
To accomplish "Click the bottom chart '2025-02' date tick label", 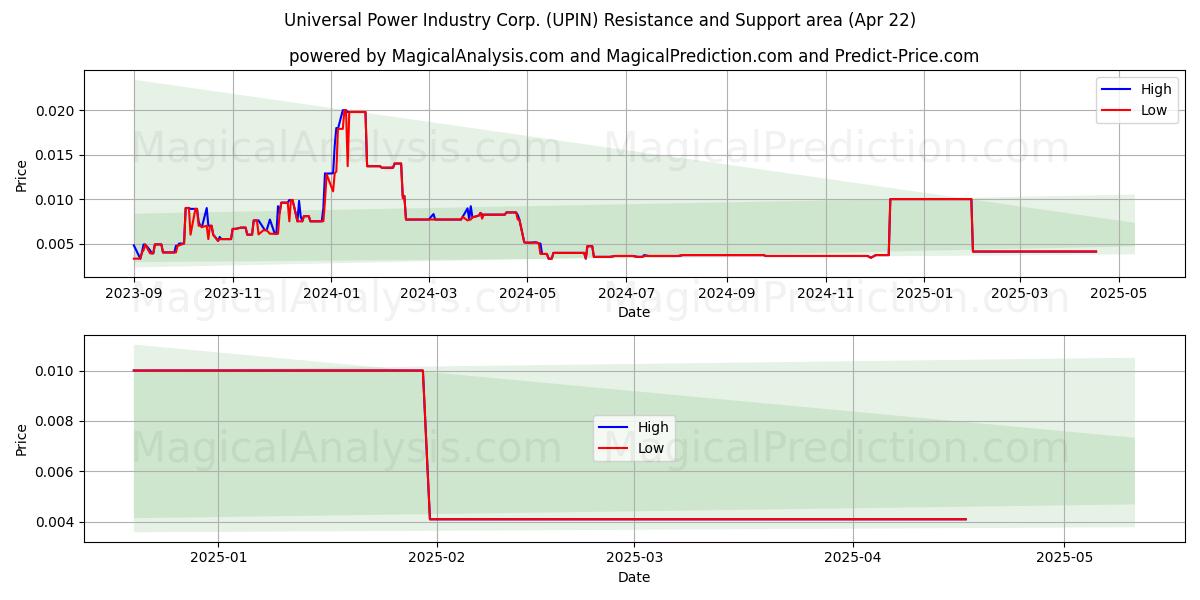I will pos(438,559).
